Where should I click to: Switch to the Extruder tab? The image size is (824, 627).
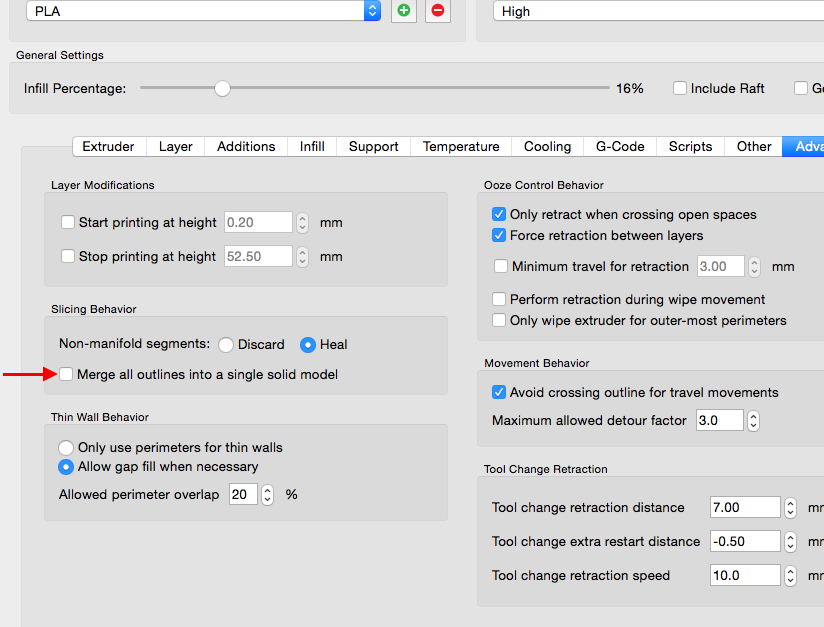coord(108,146)
